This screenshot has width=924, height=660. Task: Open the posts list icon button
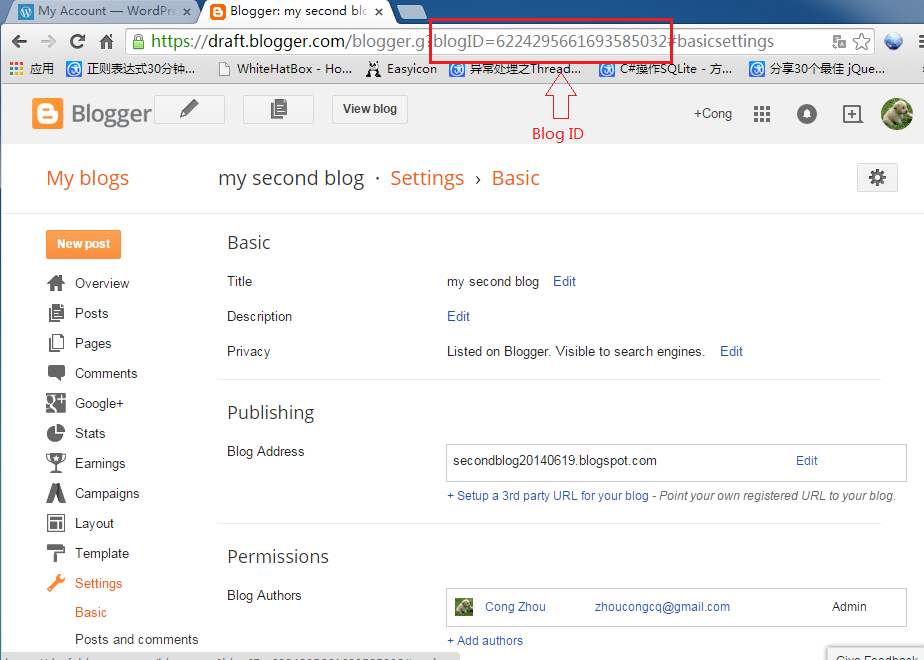pos(278,110)
